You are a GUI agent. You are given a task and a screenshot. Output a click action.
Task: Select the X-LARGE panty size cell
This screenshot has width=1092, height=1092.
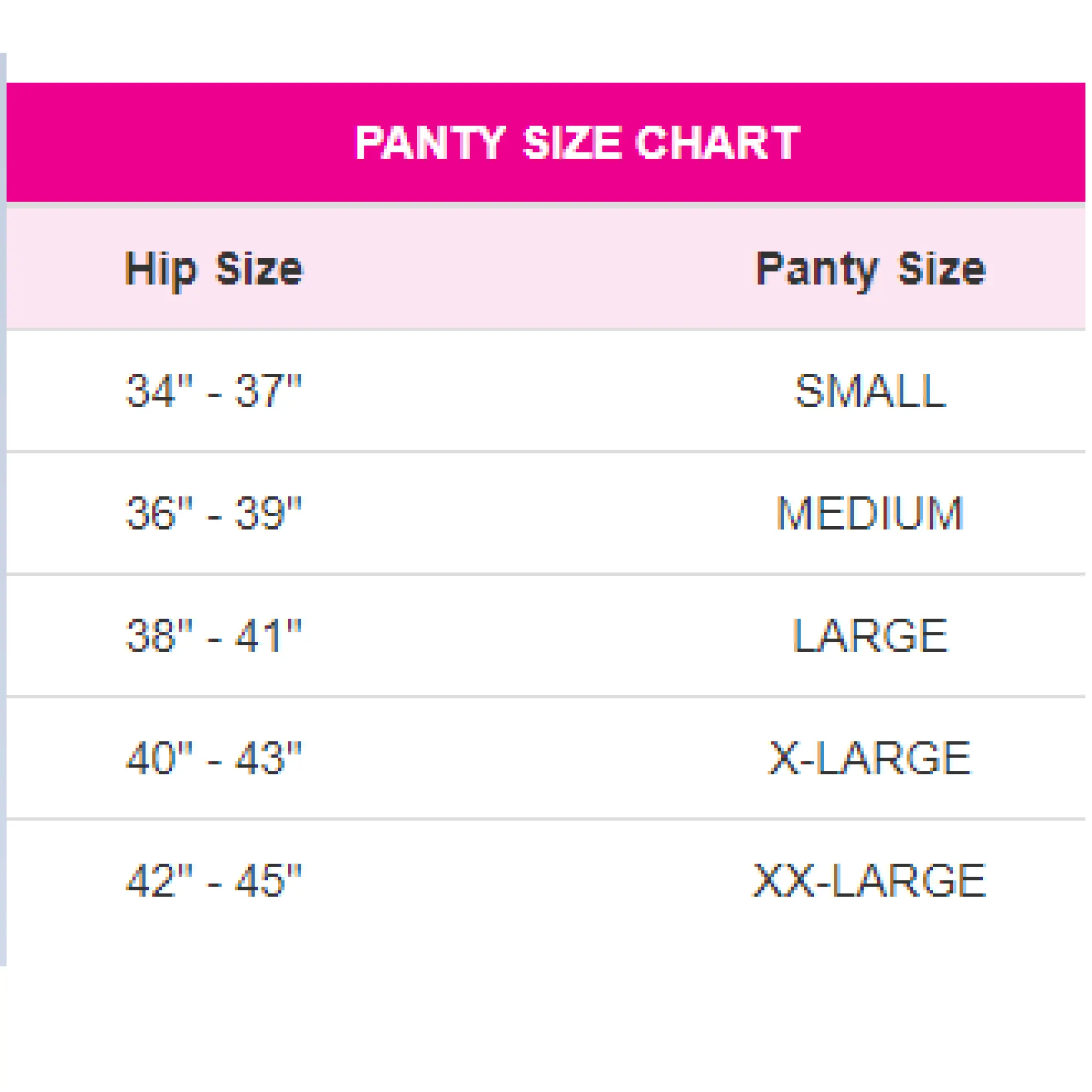tap(870, 757)
